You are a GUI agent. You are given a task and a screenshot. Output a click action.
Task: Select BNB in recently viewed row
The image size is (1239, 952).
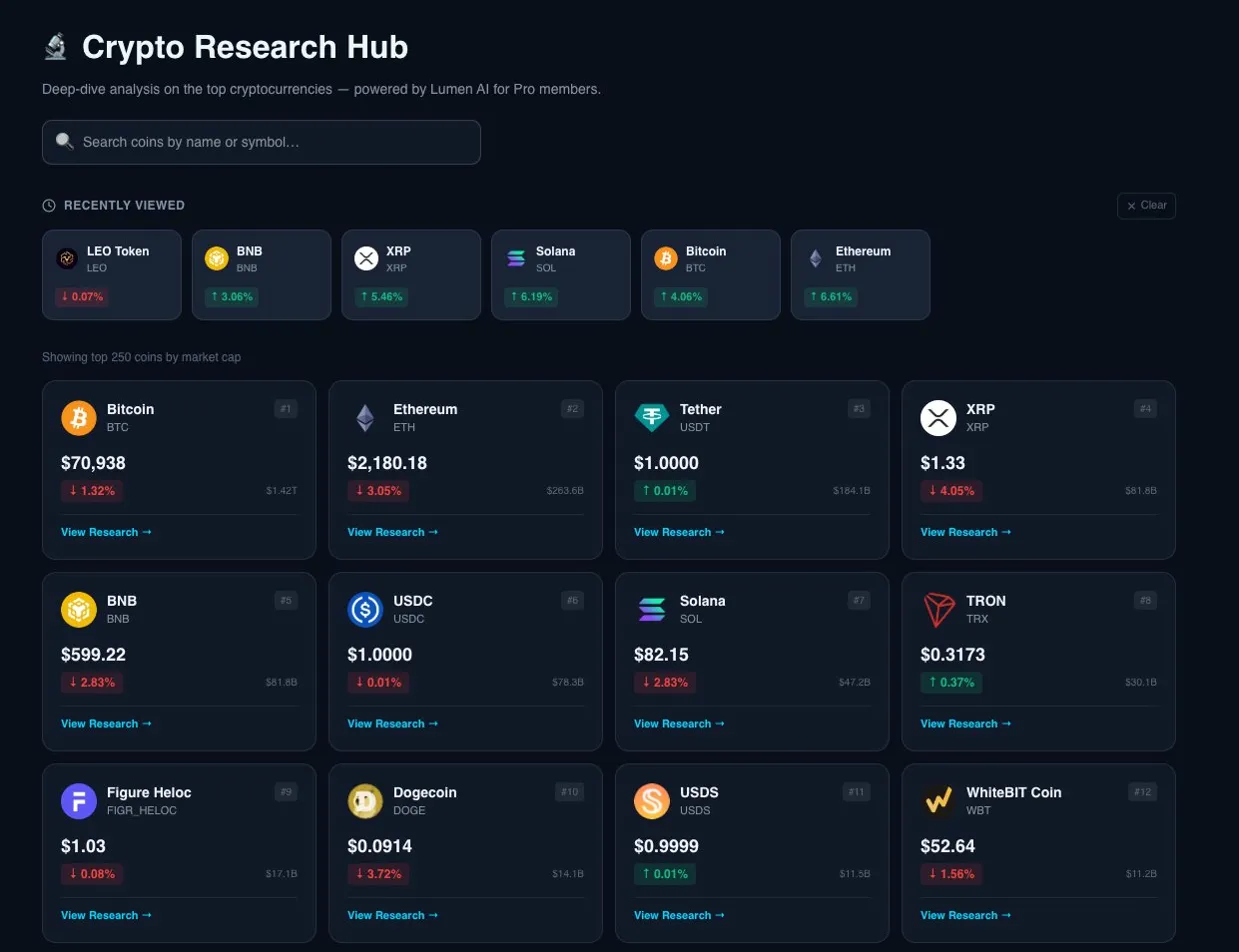[261, 275]
